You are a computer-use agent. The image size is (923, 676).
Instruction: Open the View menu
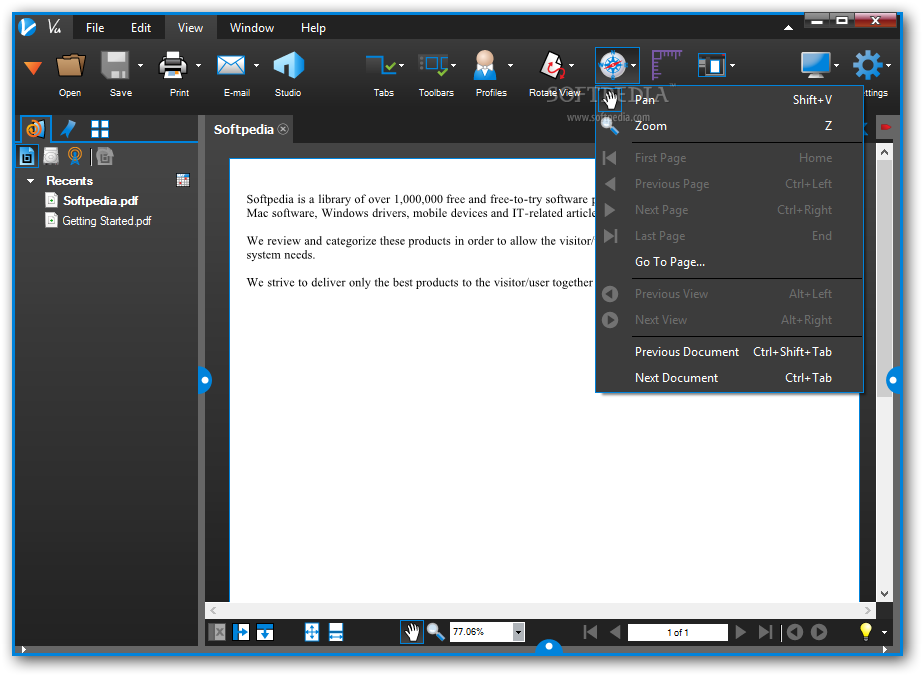(x=190, y=28)
